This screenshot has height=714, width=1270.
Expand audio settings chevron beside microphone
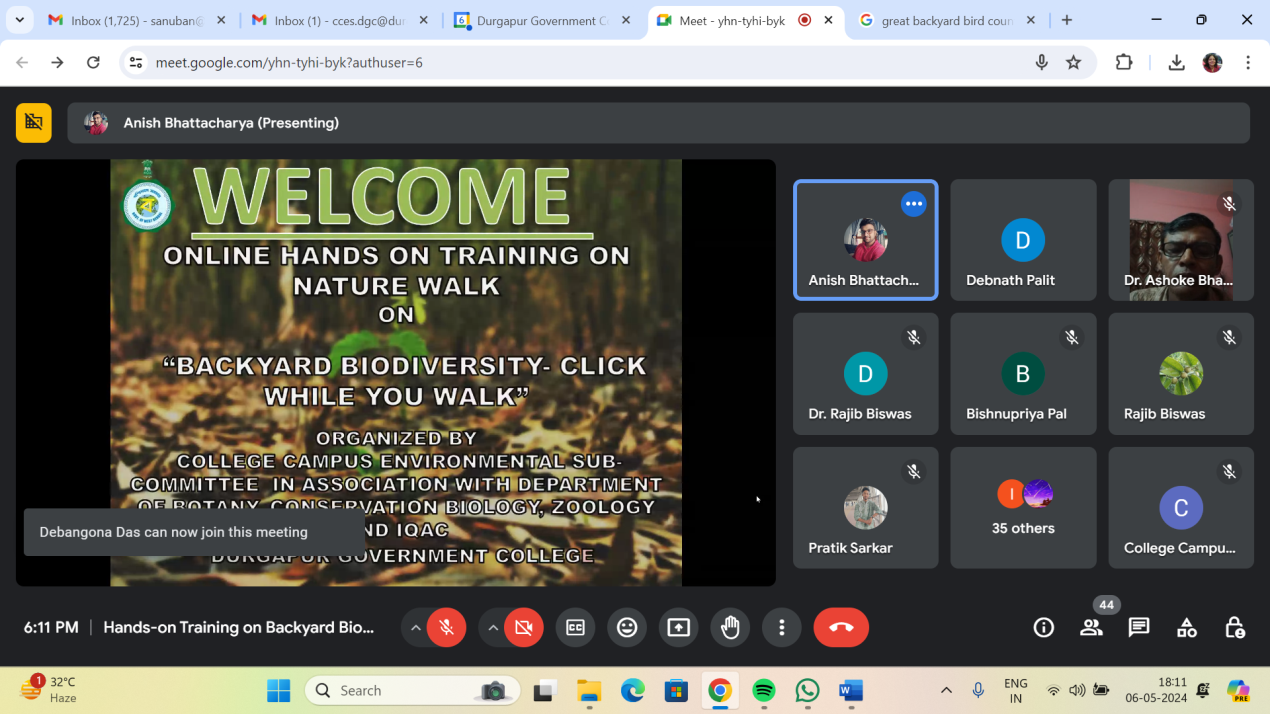415,627
